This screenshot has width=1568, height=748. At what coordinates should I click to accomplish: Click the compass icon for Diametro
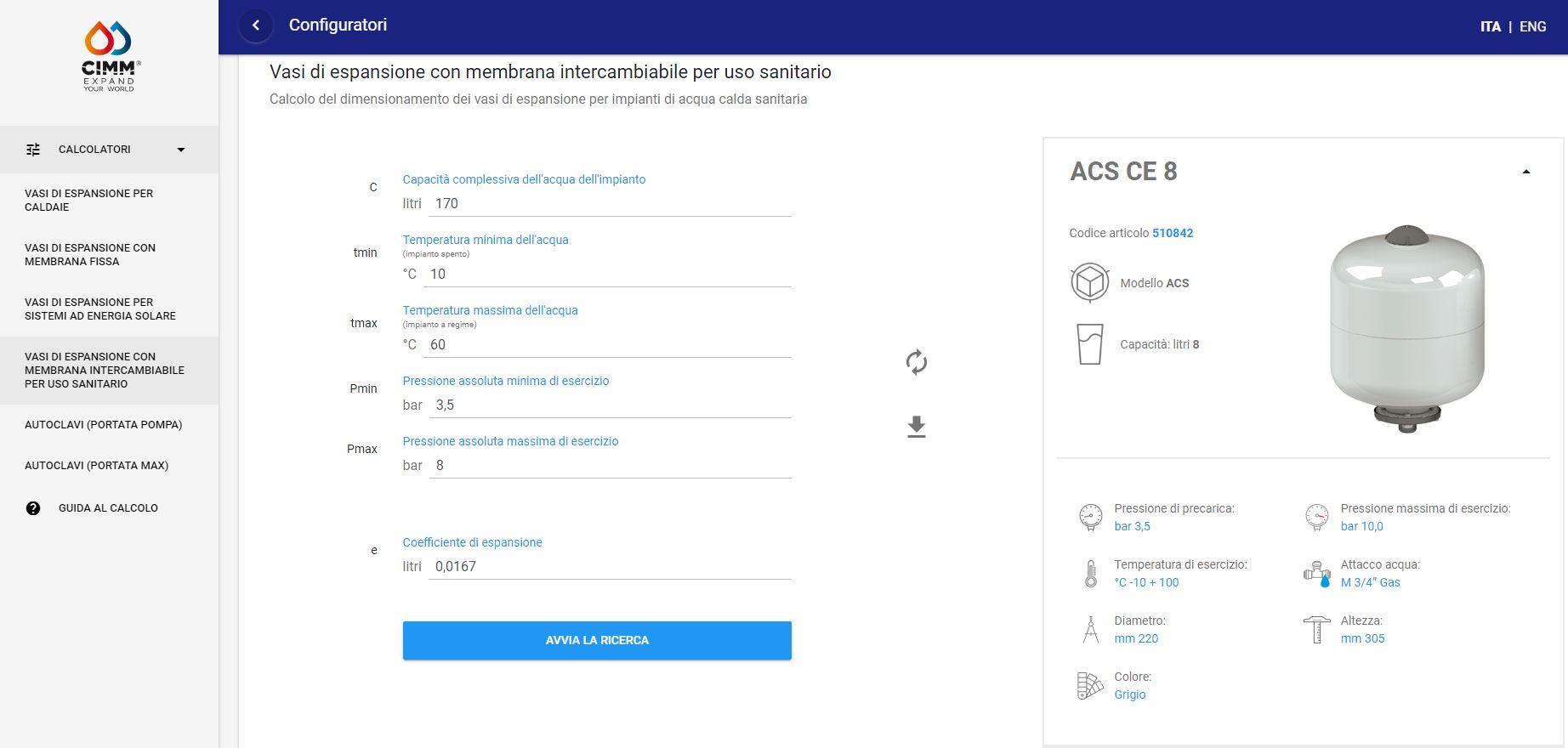(1090, 630)
